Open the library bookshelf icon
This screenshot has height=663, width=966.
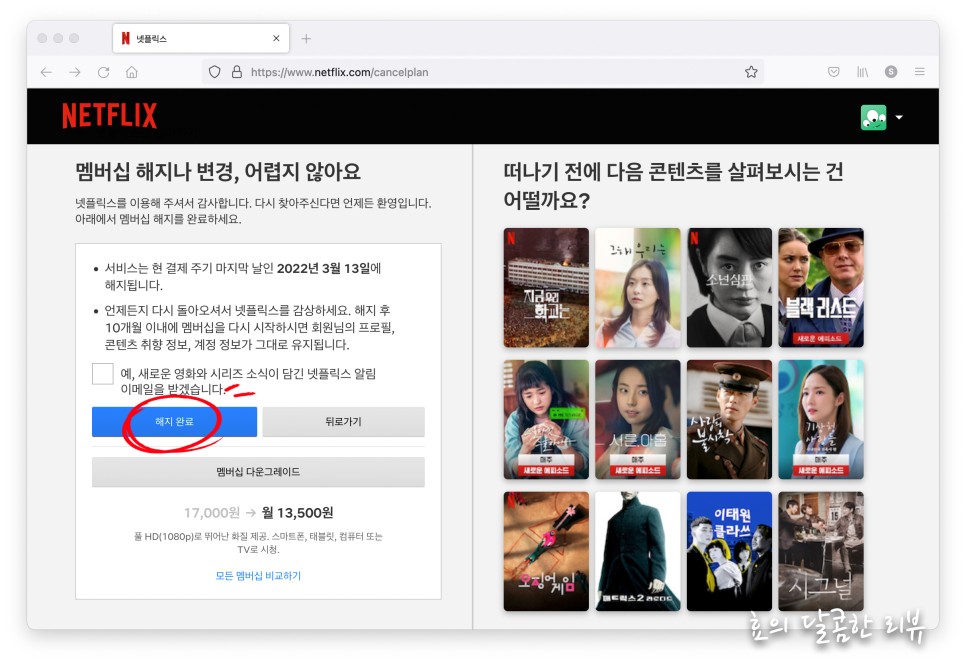tap(862, 72)
